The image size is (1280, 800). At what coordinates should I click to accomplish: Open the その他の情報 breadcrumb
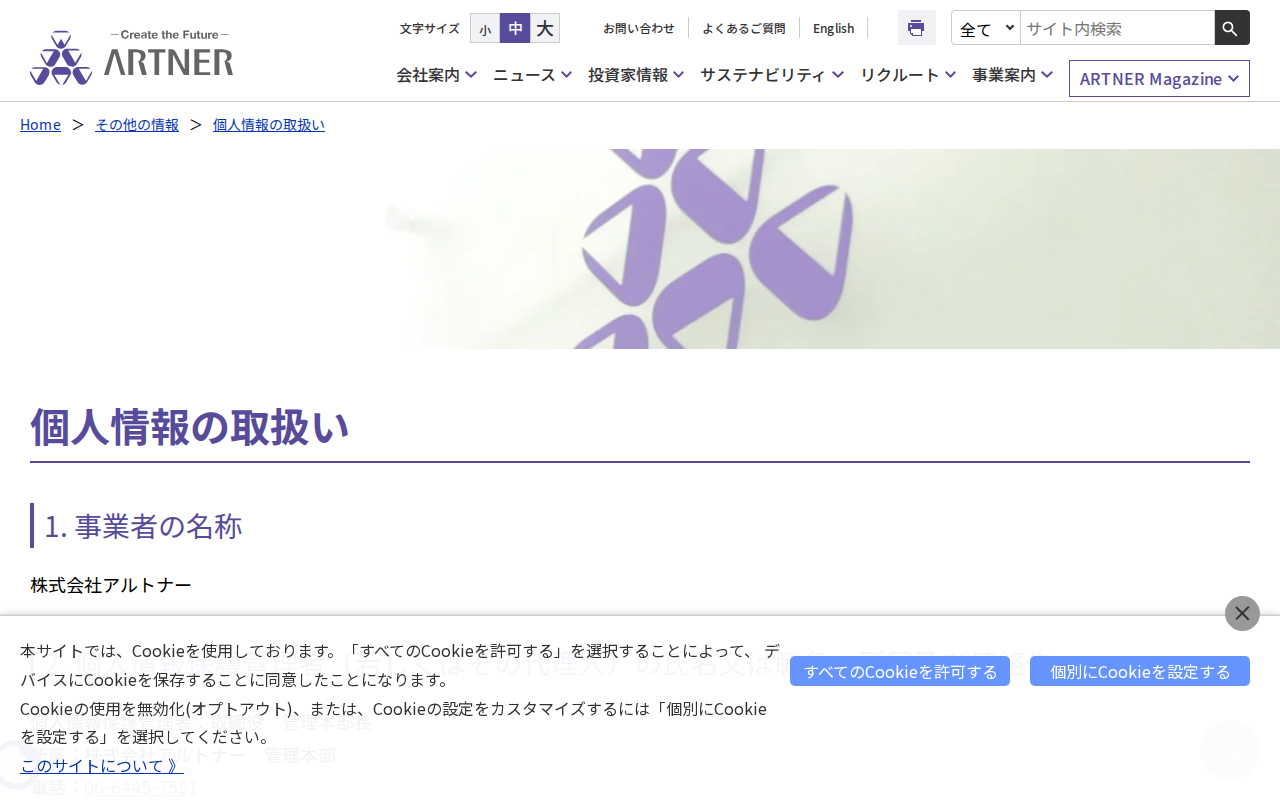click(x=137, y=124)
